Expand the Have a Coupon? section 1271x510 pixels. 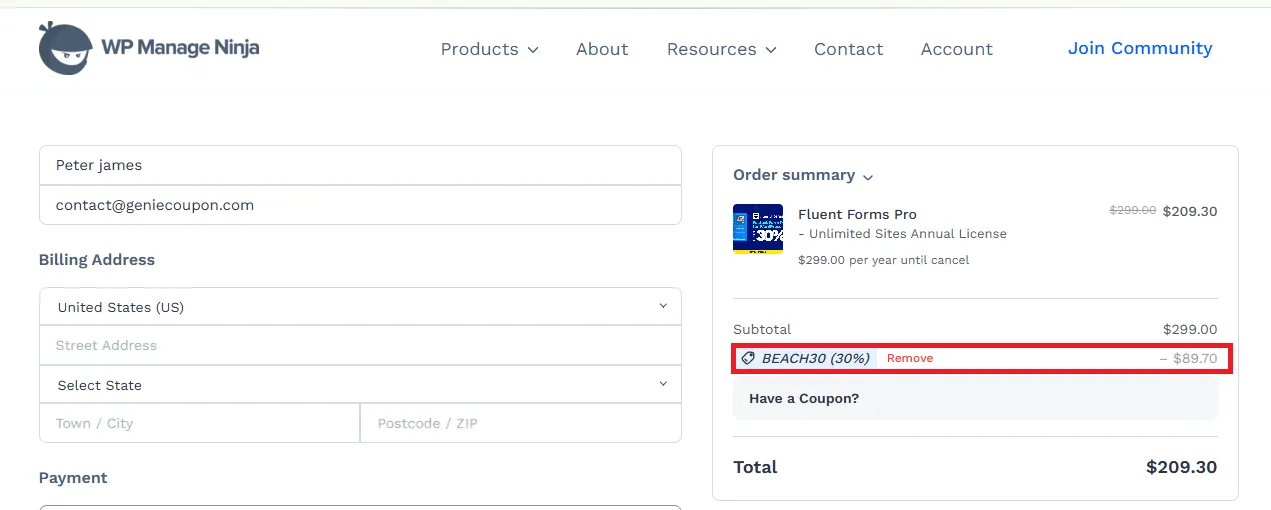(x=975, y=398)
